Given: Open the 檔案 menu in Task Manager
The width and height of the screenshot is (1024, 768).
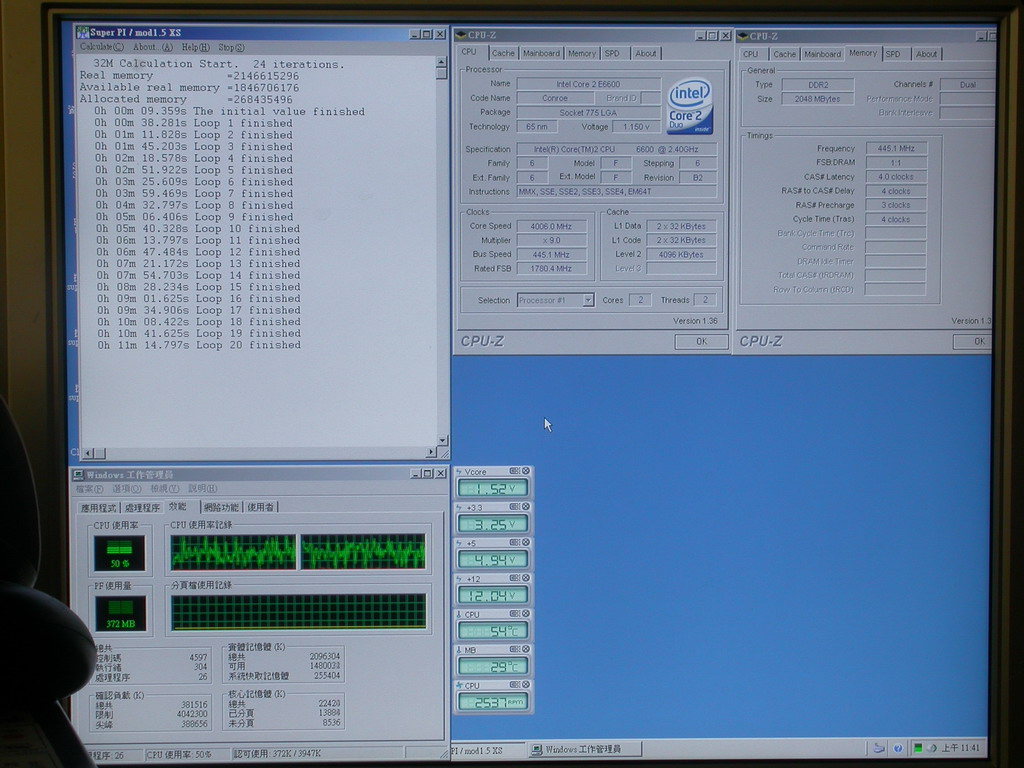Looking at the screenshot, I should click(x=89, y=488).
